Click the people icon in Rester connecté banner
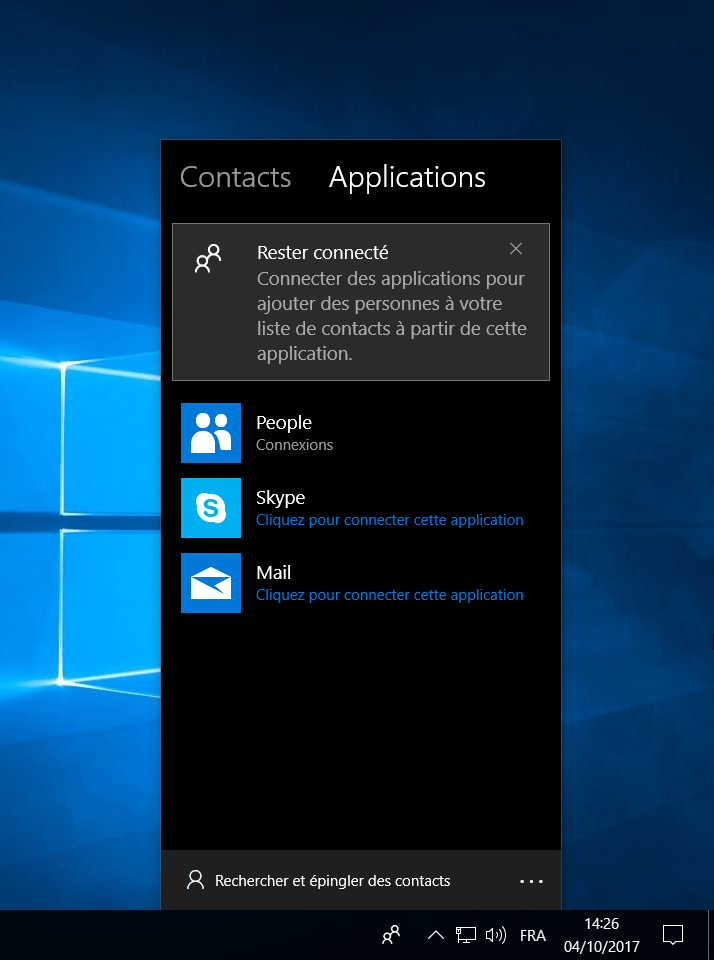The height and width of the screenshot is (960, 714). coord(208,258)
